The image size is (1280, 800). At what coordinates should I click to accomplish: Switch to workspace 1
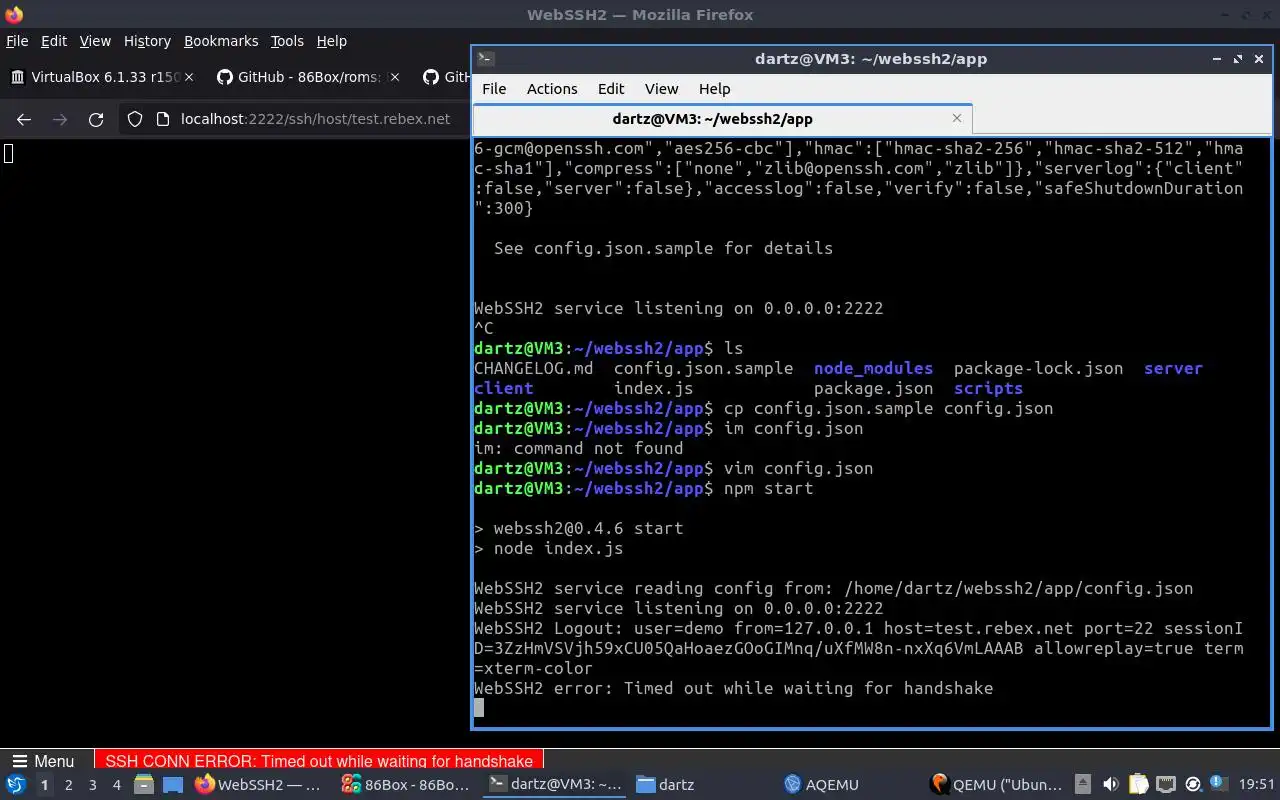[44, 785]
